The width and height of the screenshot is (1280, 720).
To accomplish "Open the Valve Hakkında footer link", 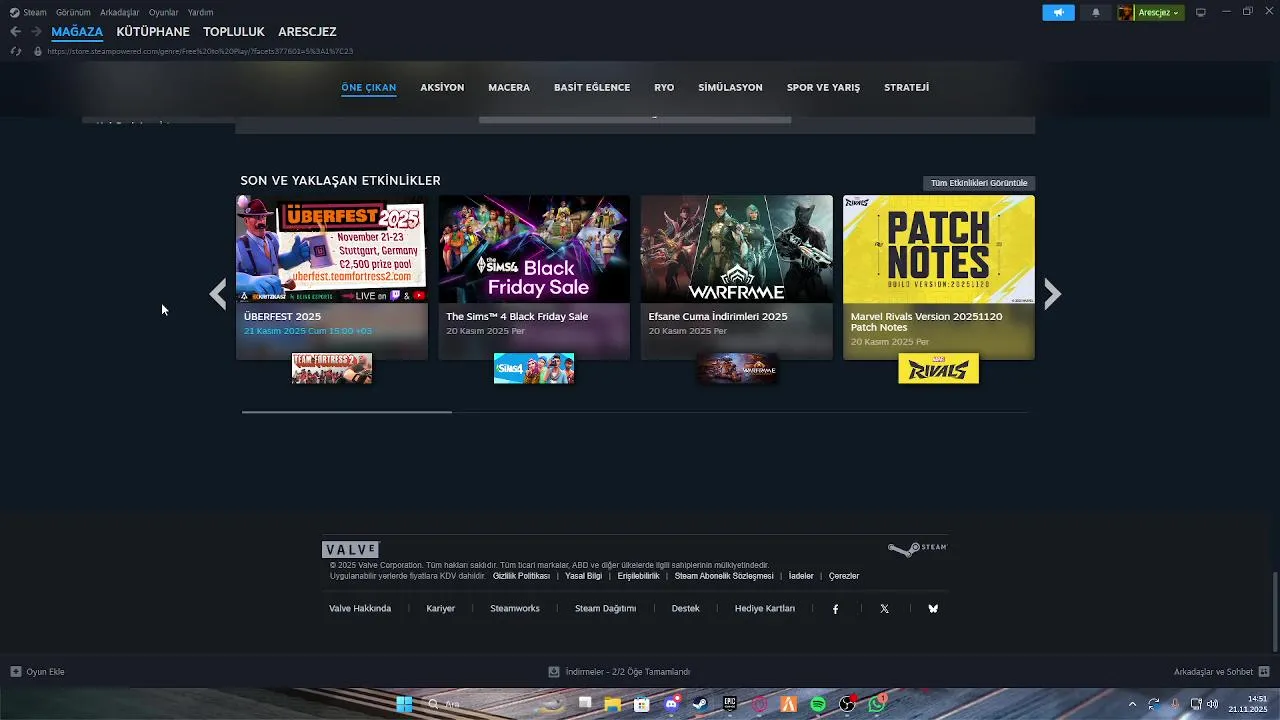I will point(360,609).
